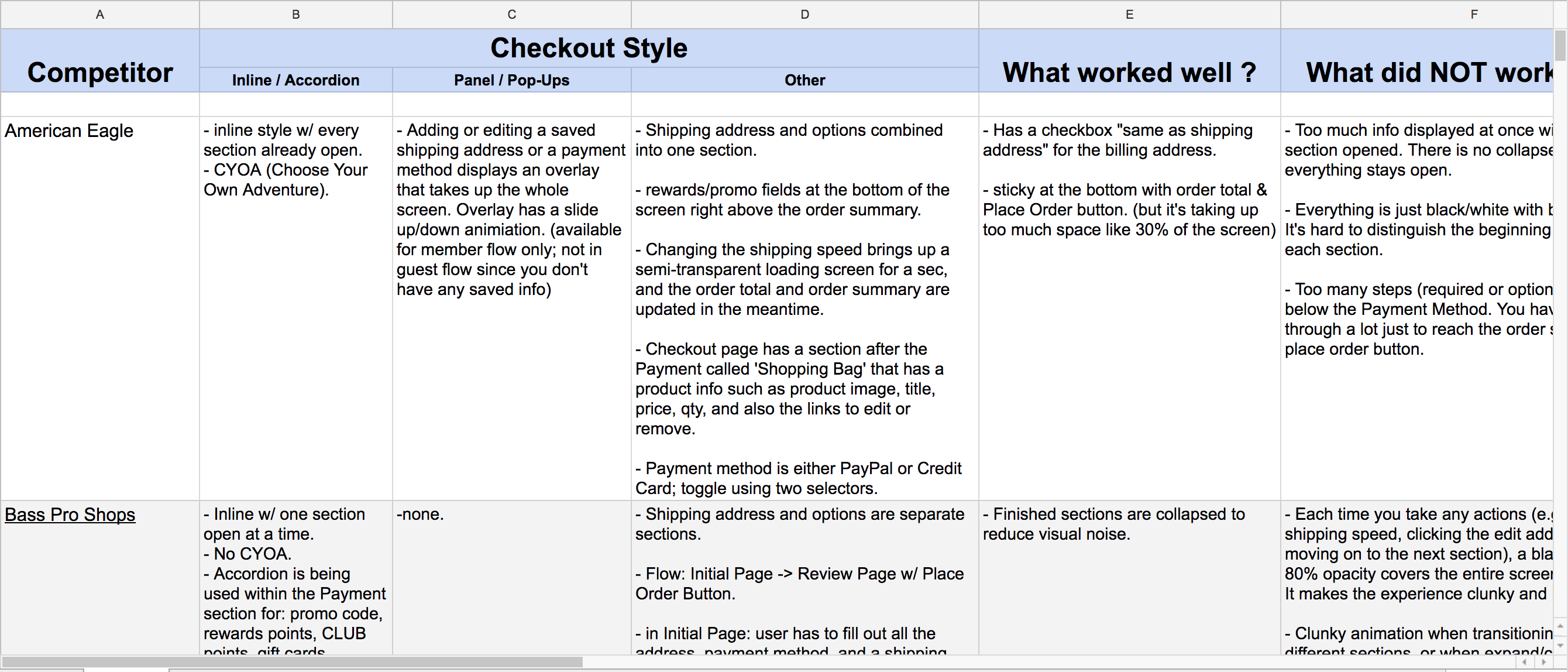Click the scroll-left arrow button
1568x672 pixels.
pyautogui.click(x=1524, y=661)
